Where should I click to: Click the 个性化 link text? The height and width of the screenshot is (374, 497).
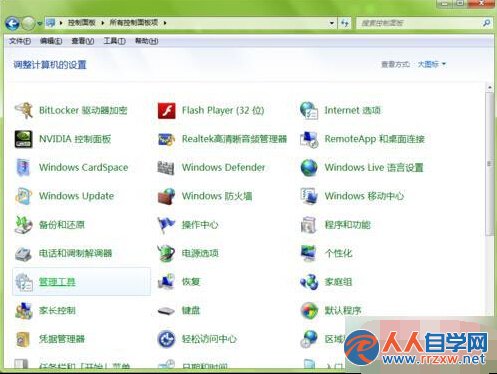click(x=338, y=253)
